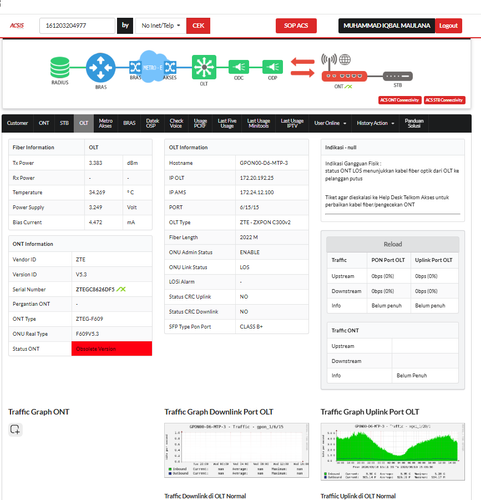The height and width of the screenshot is (500, 481).
Task: Click IP OLT value 172.20.192.25
Action: pos(257,178)
